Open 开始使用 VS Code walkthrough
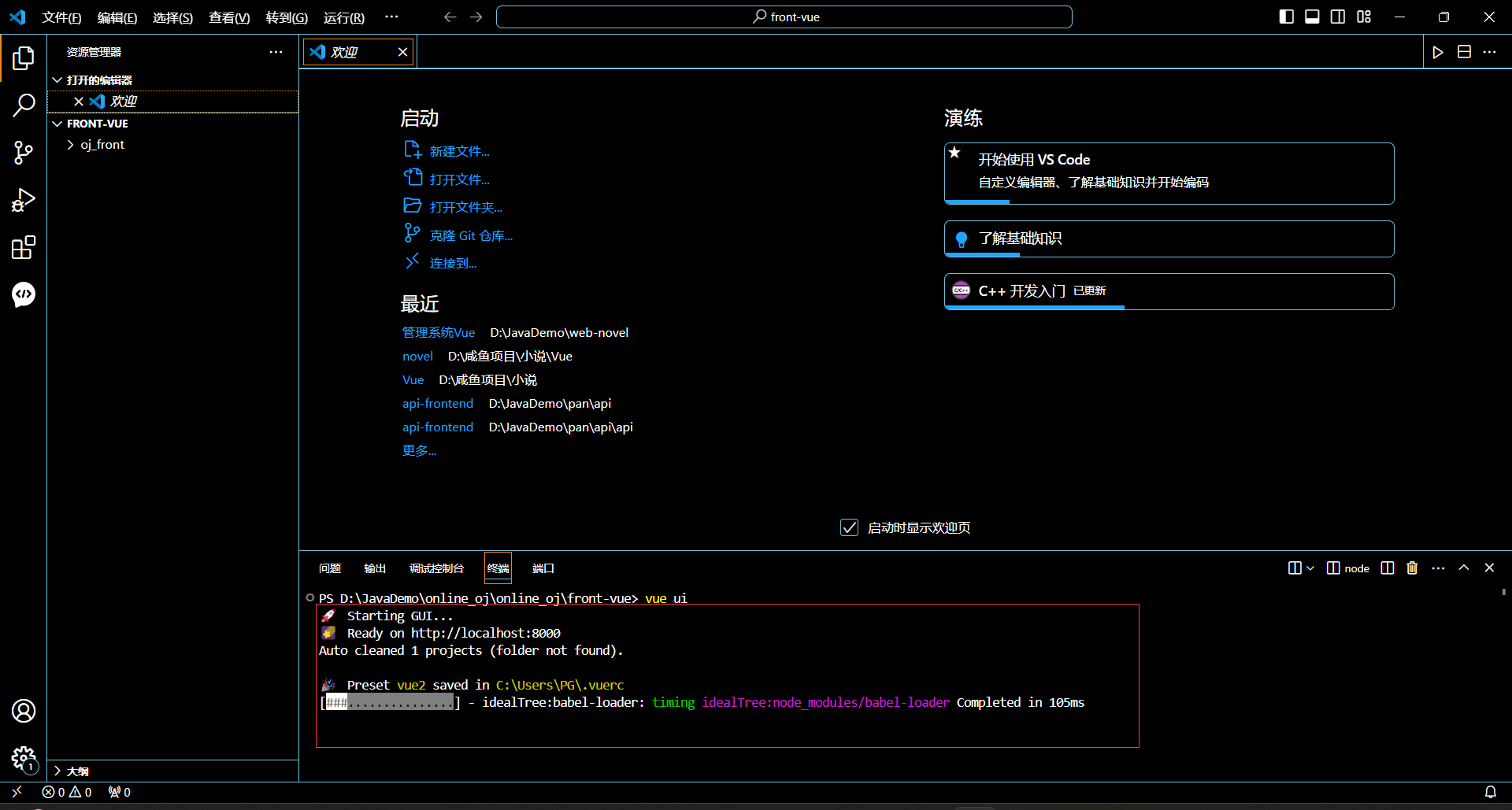 [x=1169, y=173]
